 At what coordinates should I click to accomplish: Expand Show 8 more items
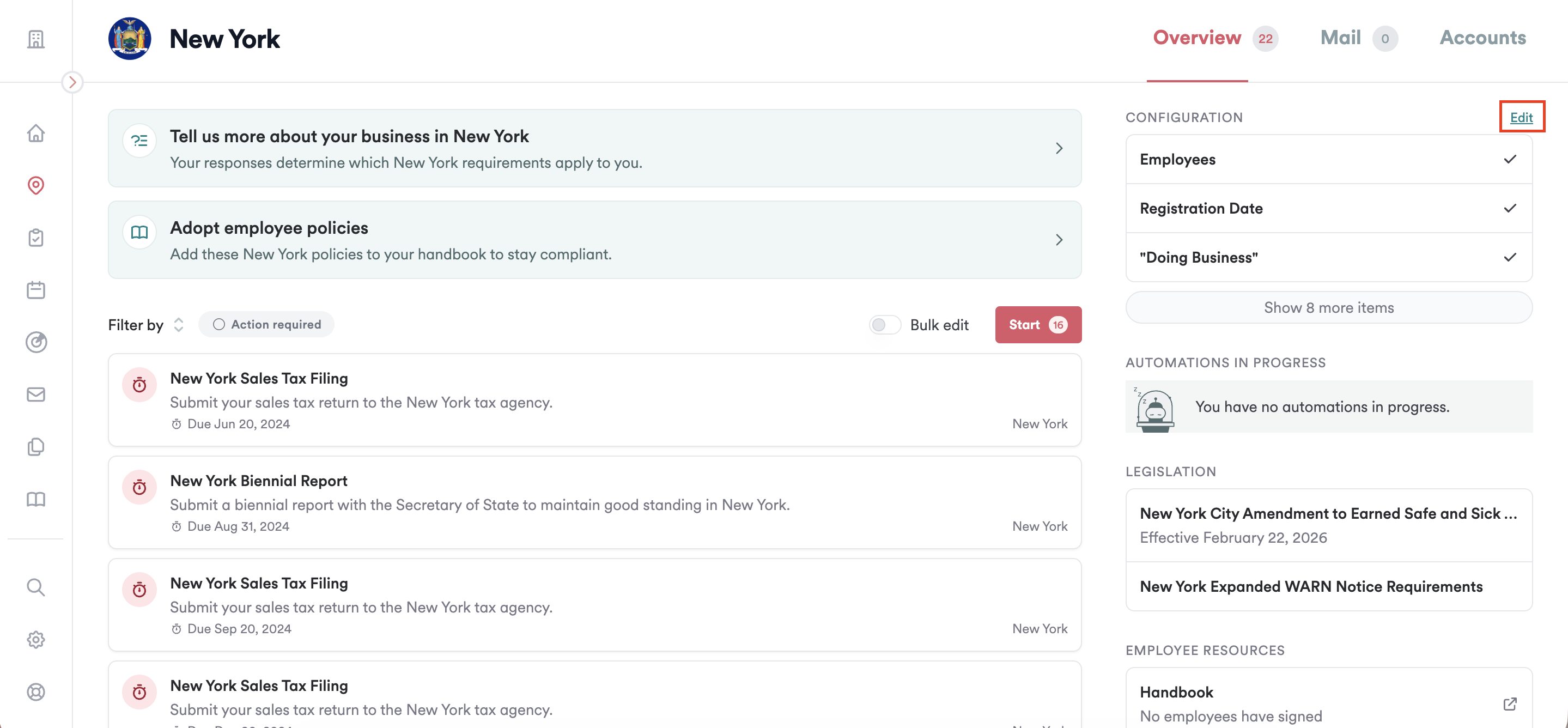coord(1328,307)
